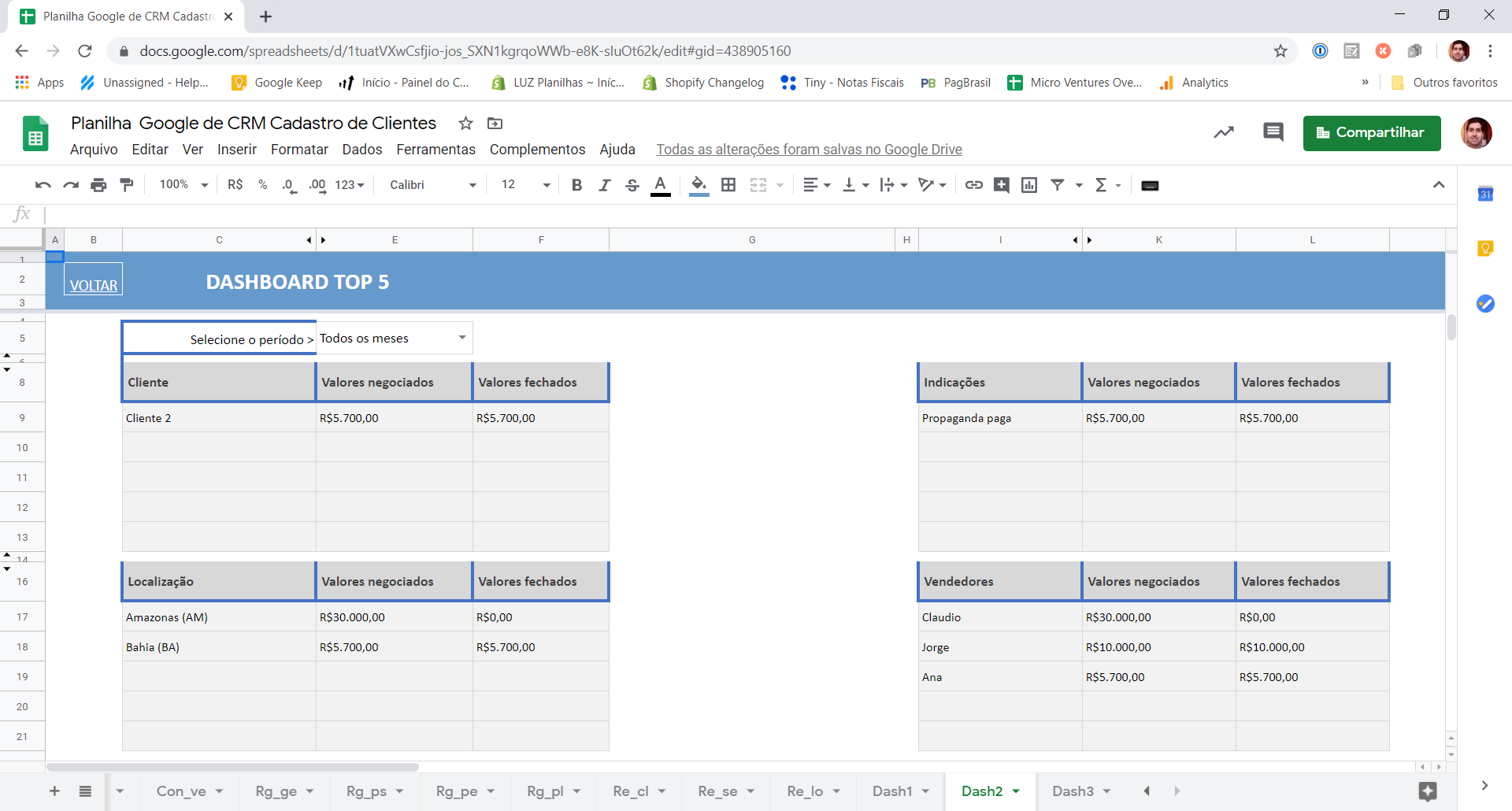Open the comments history icon
The width and height of the screenshot is (1512, 811).
click(1273, 132)
